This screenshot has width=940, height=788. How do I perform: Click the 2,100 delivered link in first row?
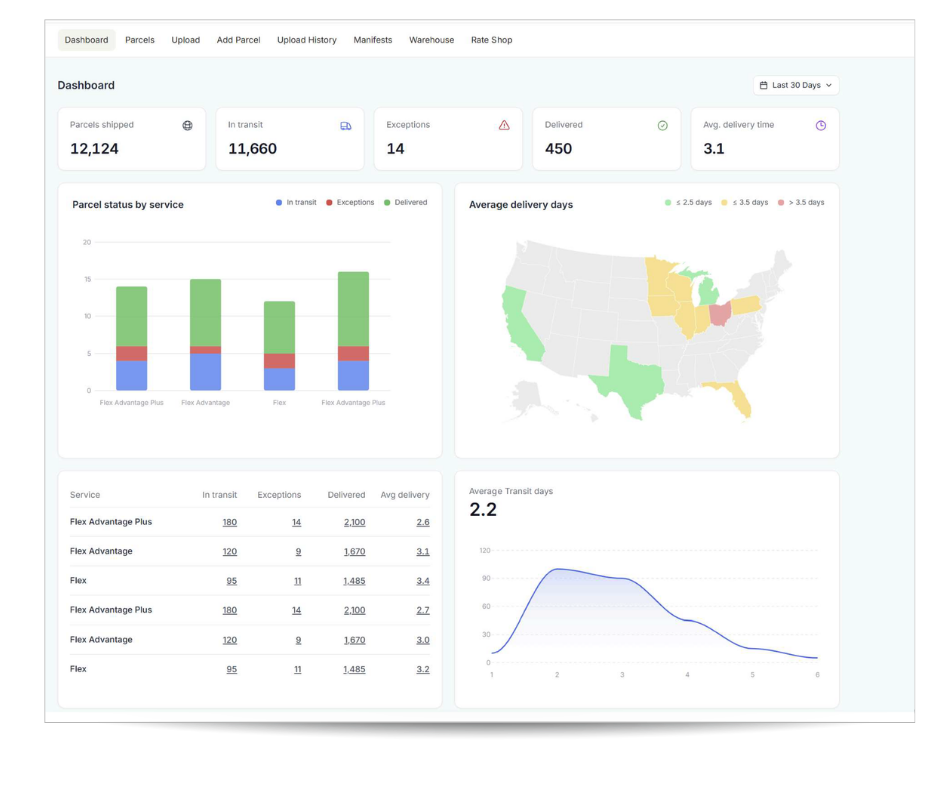coord(354,522)
